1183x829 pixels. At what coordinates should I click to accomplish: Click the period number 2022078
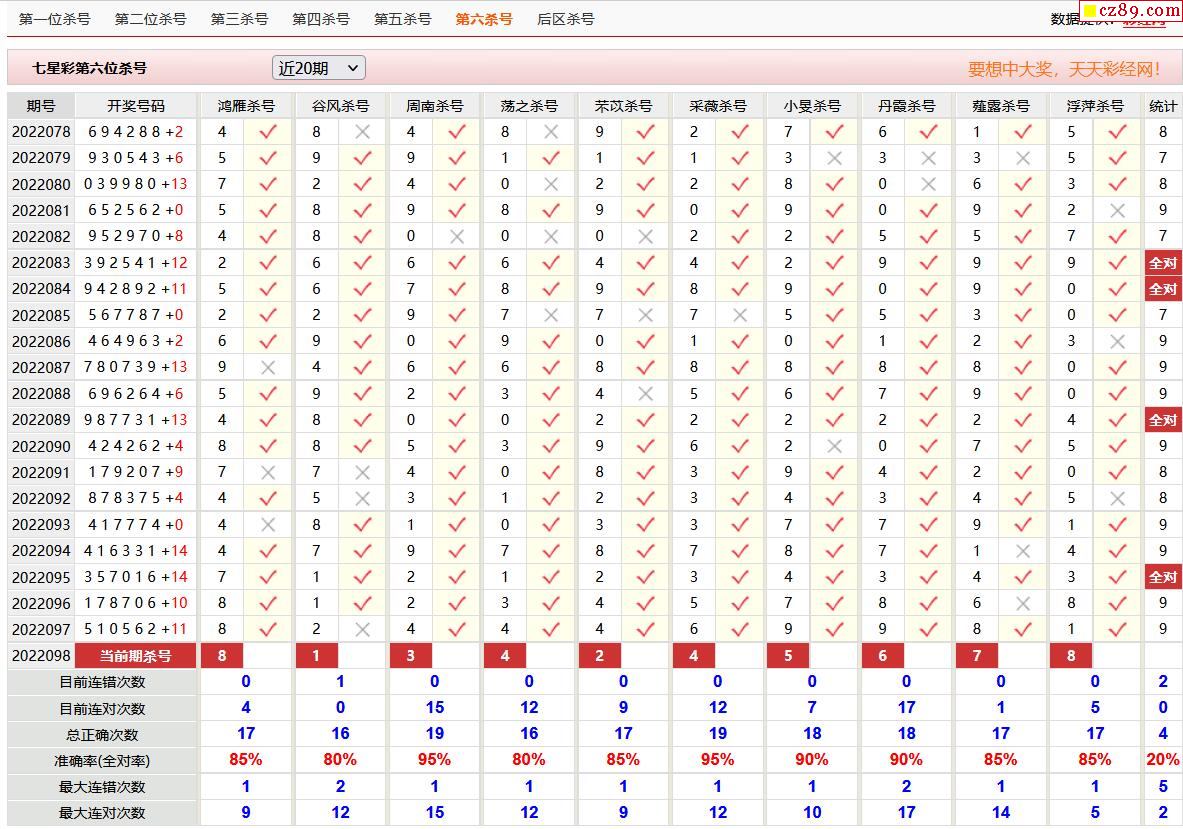(41, 132)
